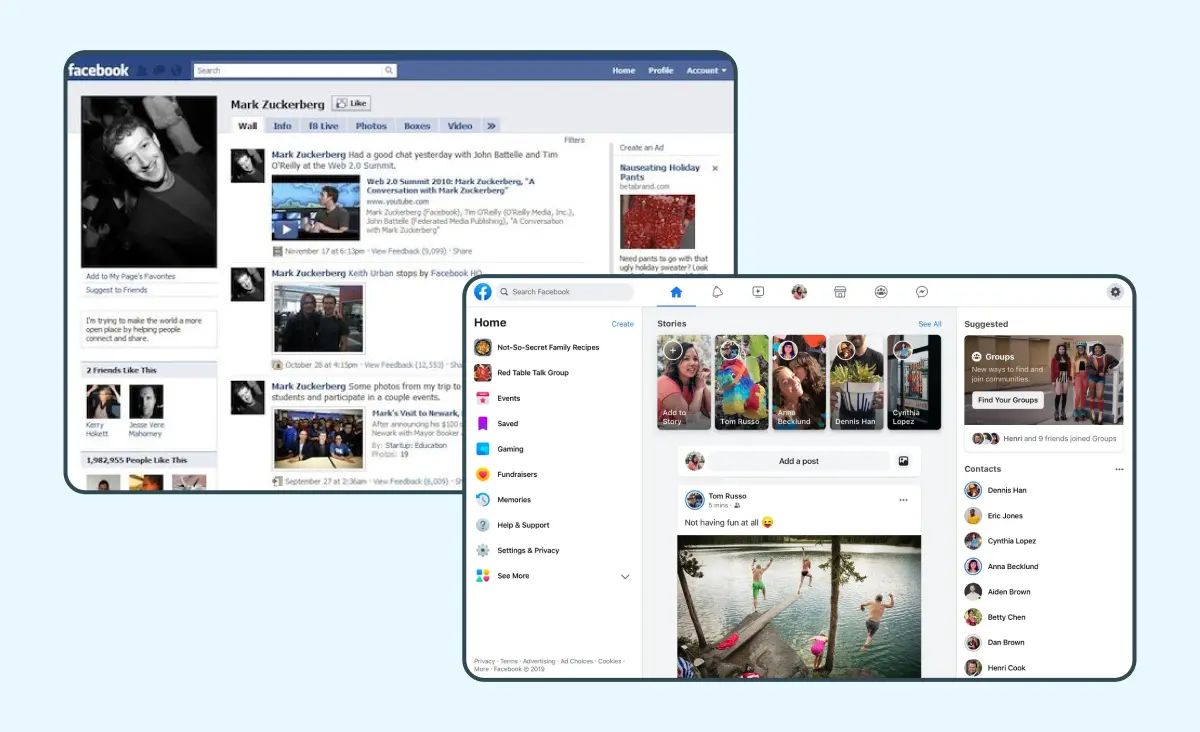Go to Home feed icon in top bar

coord(676,292)
